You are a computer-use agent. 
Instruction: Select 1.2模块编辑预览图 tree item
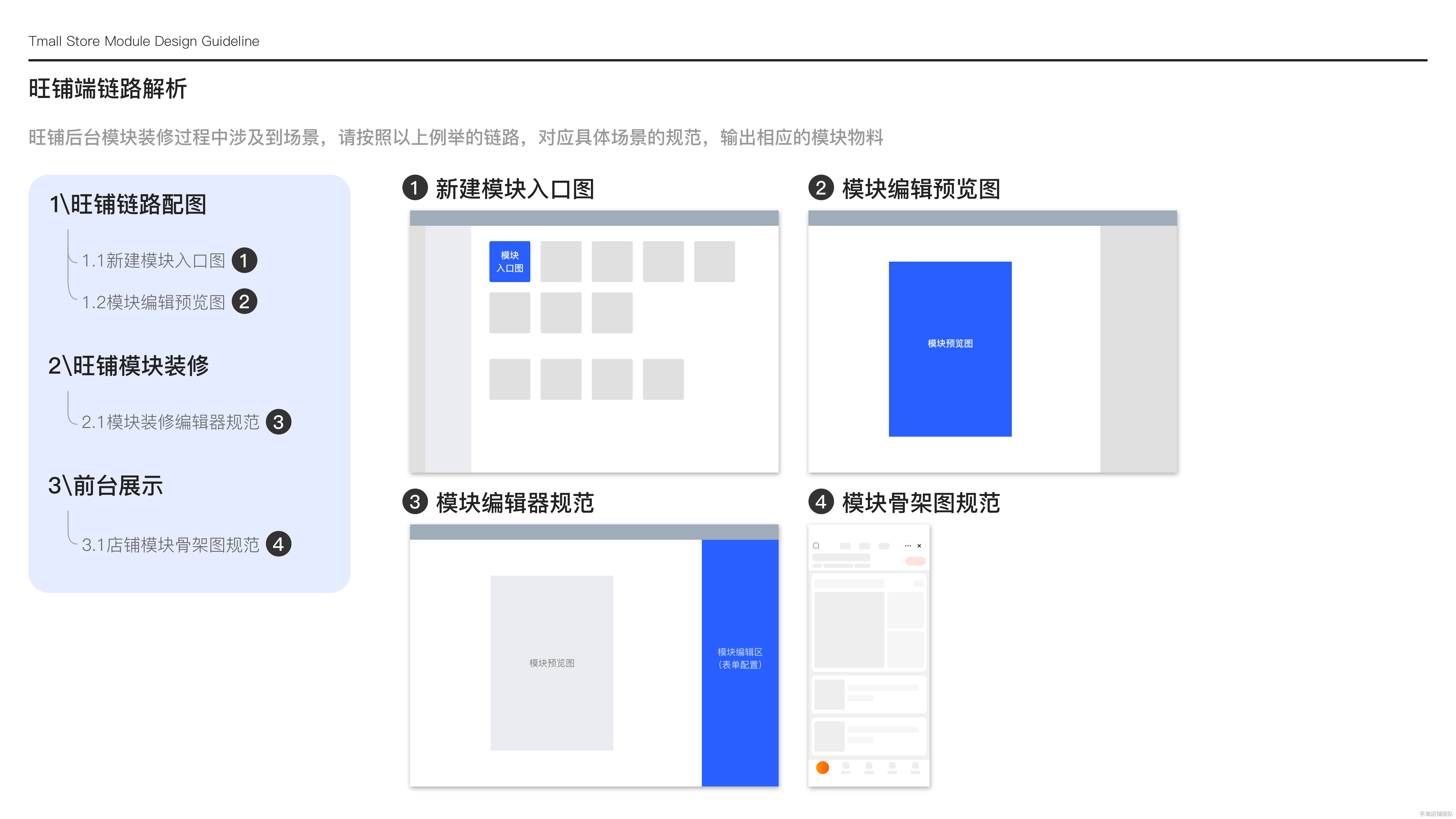tap(153, 302)
